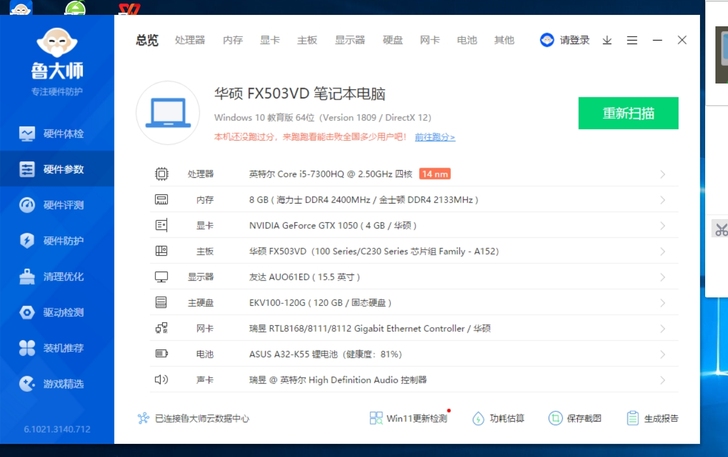This screenshot has height=457, width=728.
Task: Expand the 声卡 row chevron
Action: point(663,380)
